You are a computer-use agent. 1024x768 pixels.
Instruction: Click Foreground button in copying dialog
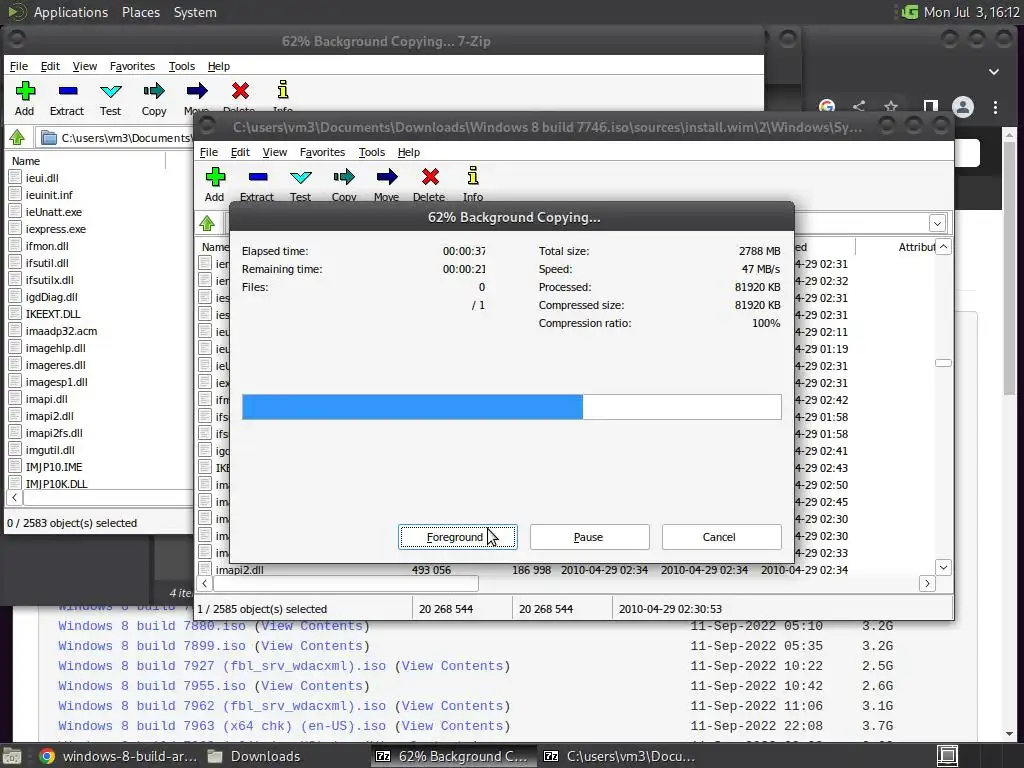click(x=458, y=537)
